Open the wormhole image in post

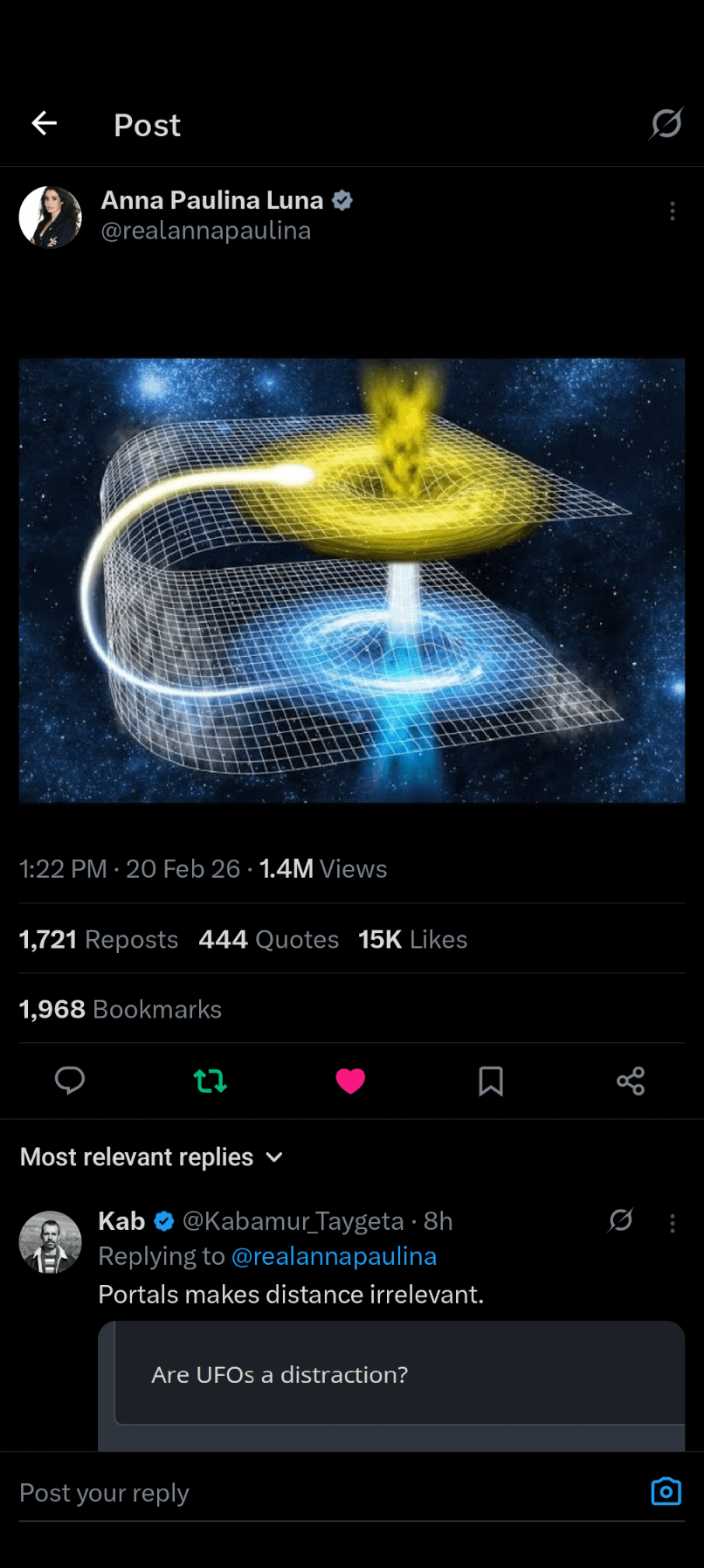[x=352, y=581]
